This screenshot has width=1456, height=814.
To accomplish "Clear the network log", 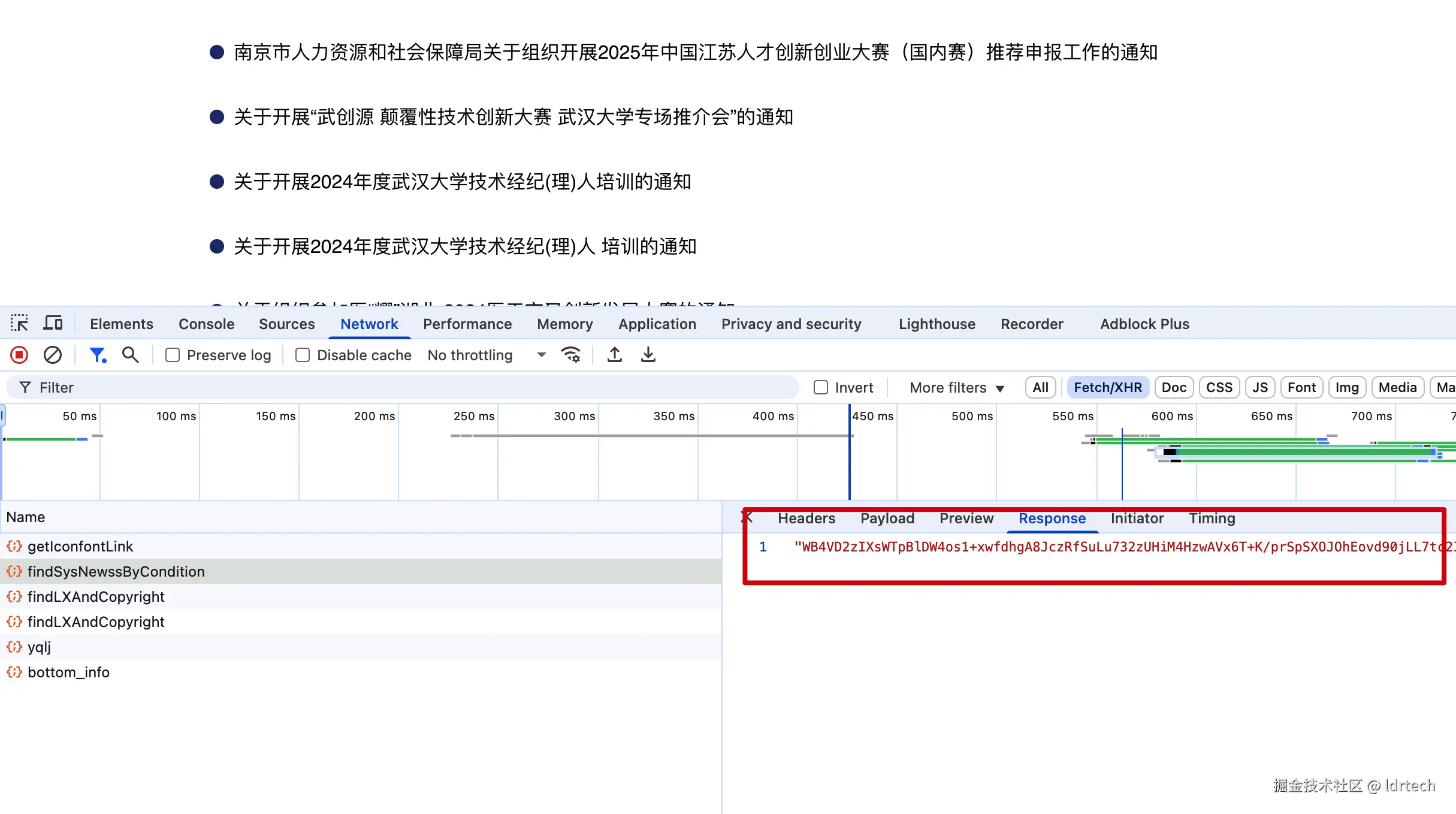I will (53, 355).
